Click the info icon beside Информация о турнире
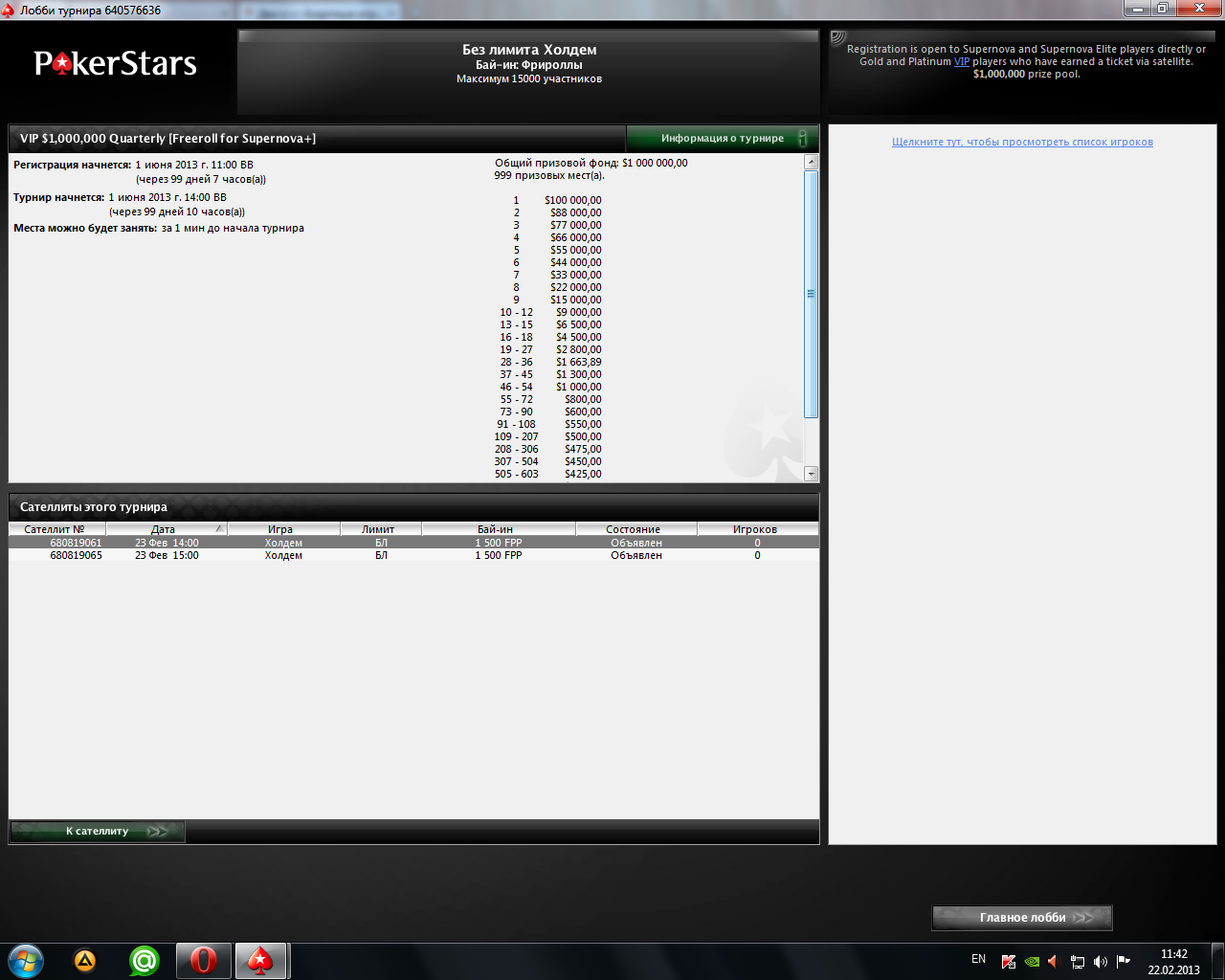This screenshot has width=1225, height=980. pyautogui.click(x=803, y=138)
